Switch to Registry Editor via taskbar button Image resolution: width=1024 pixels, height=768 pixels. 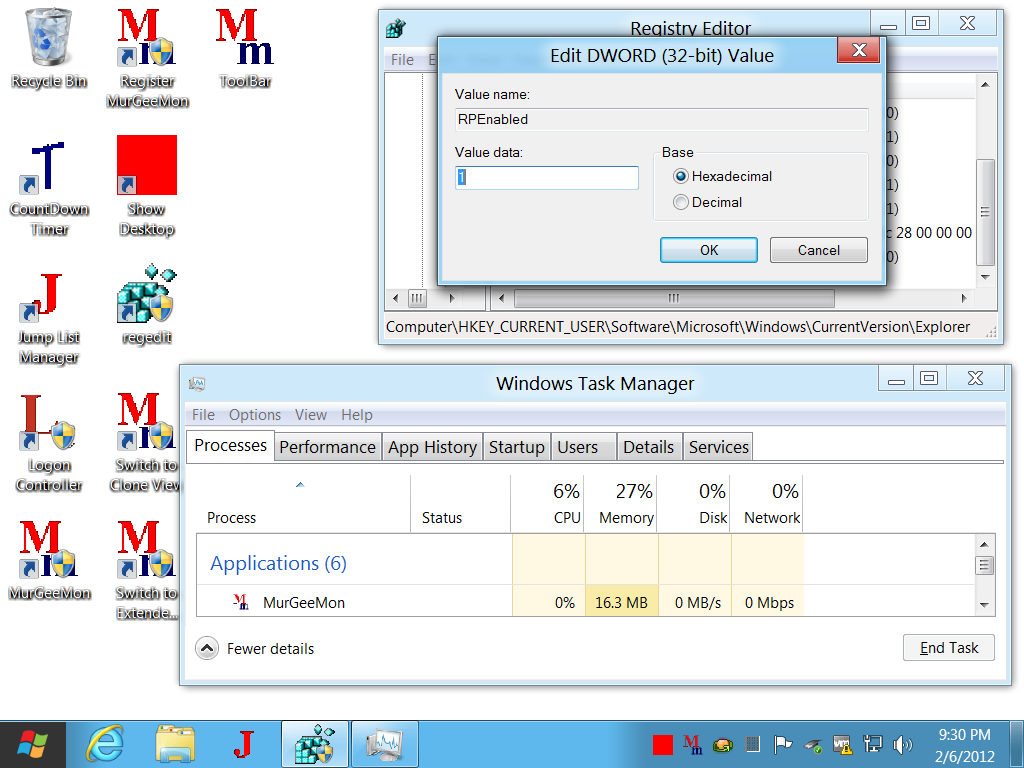point(315,744)
